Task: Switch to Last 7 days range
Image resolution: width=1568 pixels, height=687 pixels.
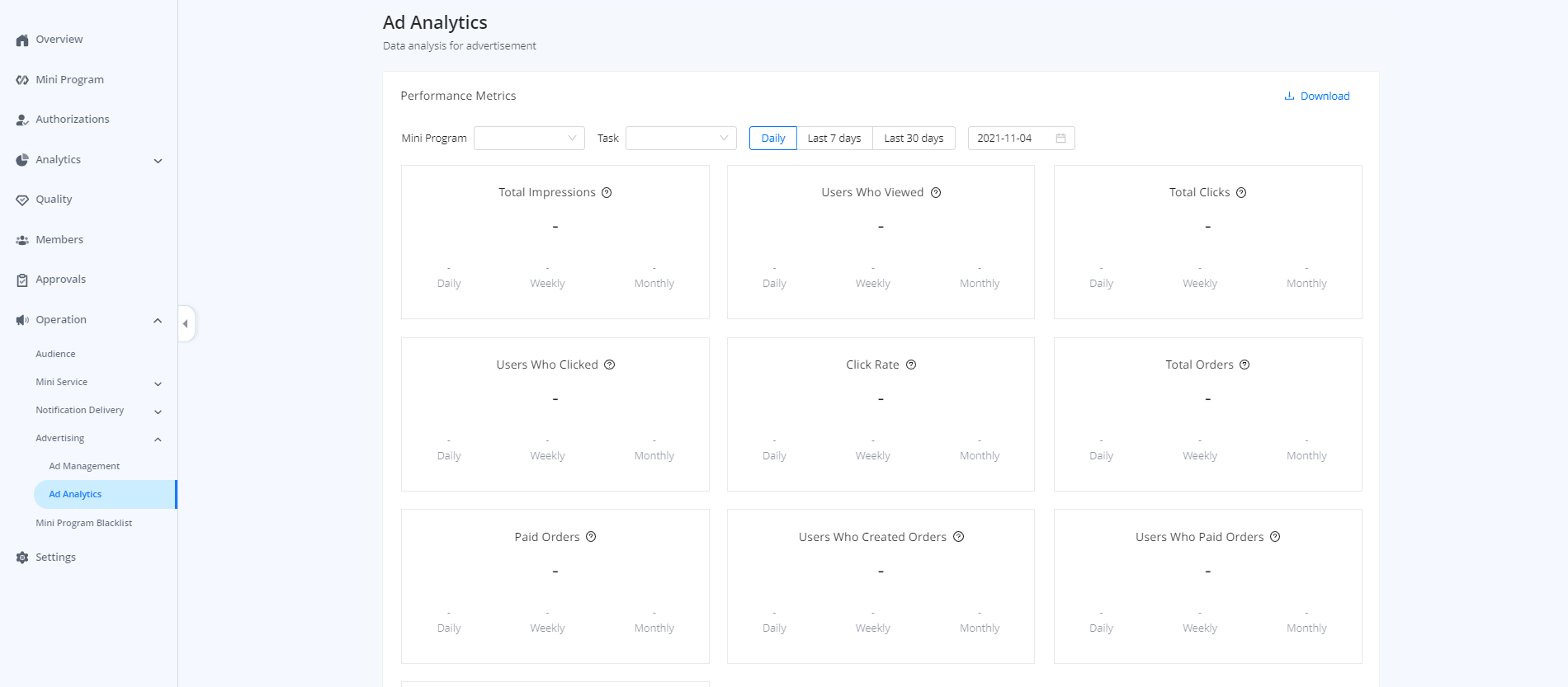Action: coord(834,139)
